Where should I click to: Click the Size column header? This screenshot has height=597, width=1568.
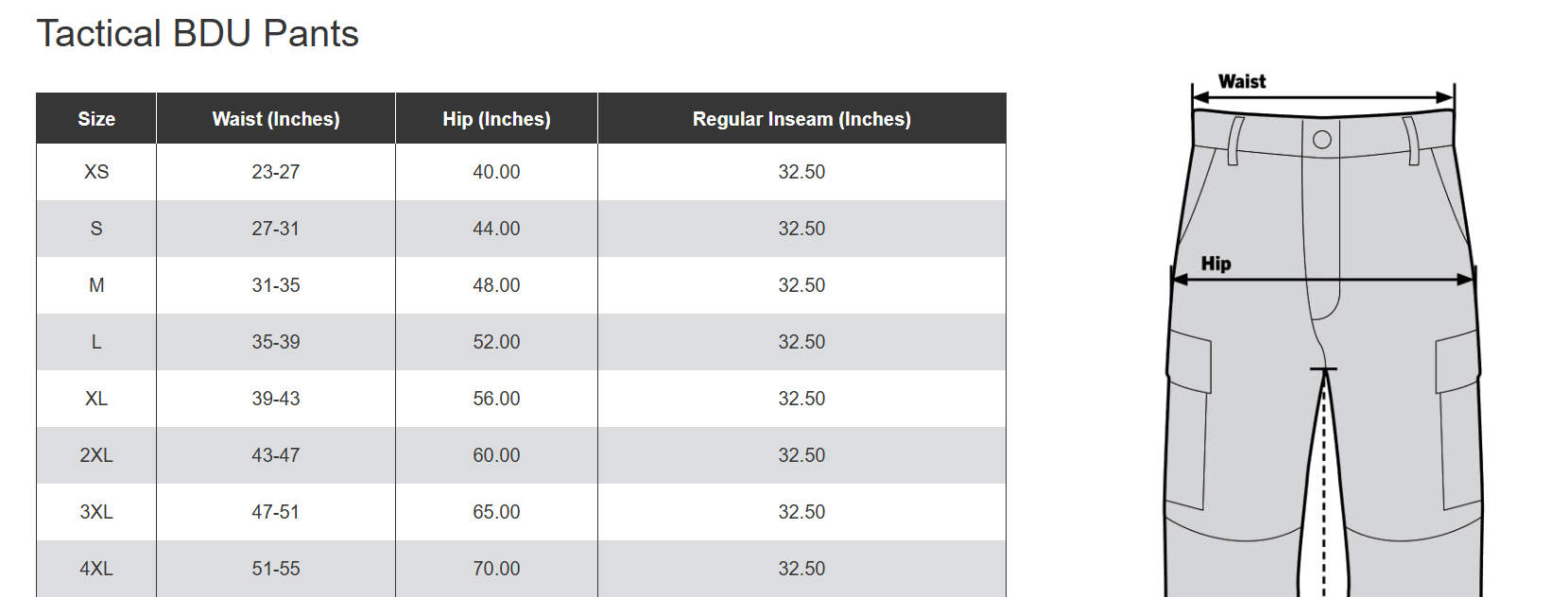96,119
